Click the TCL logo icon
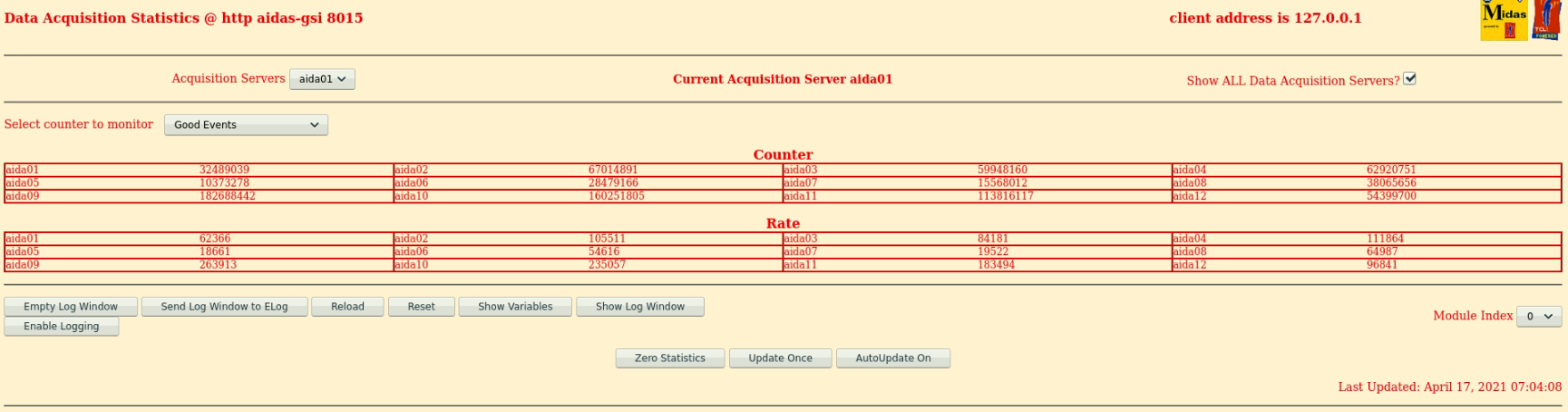Screen dimensions: 1568x412 (1546, 20)
